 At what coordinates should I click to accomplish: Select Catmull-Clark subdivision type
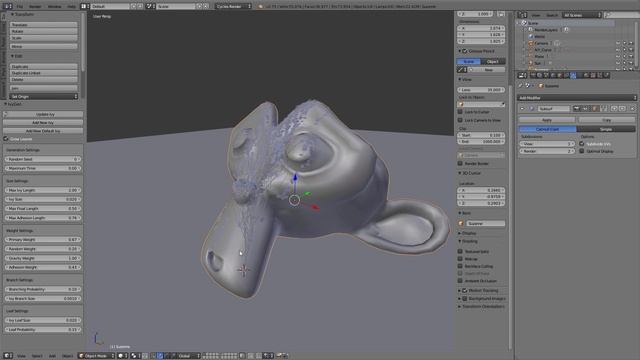[547, 129]
